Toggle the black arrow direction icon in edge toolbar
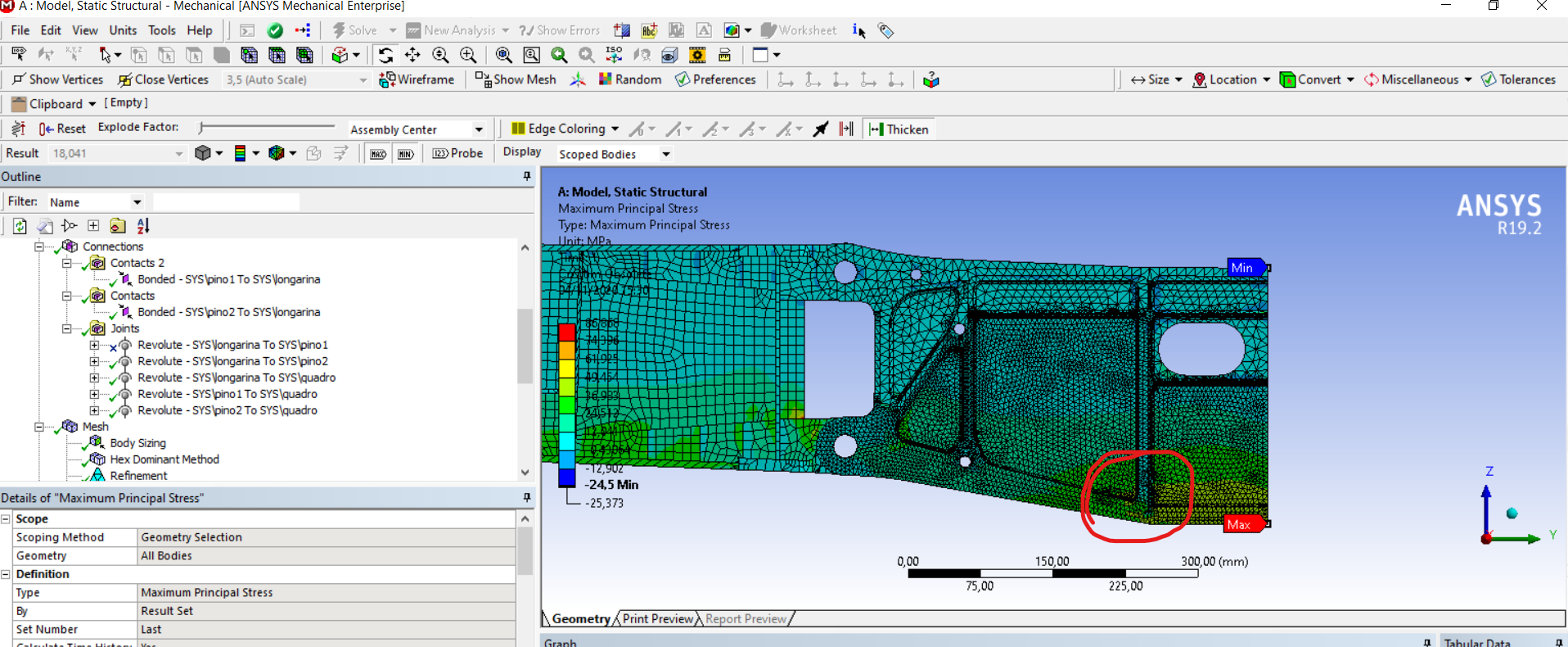The width and height of the screenshot is (1568, 647). (x=820, y=129)
